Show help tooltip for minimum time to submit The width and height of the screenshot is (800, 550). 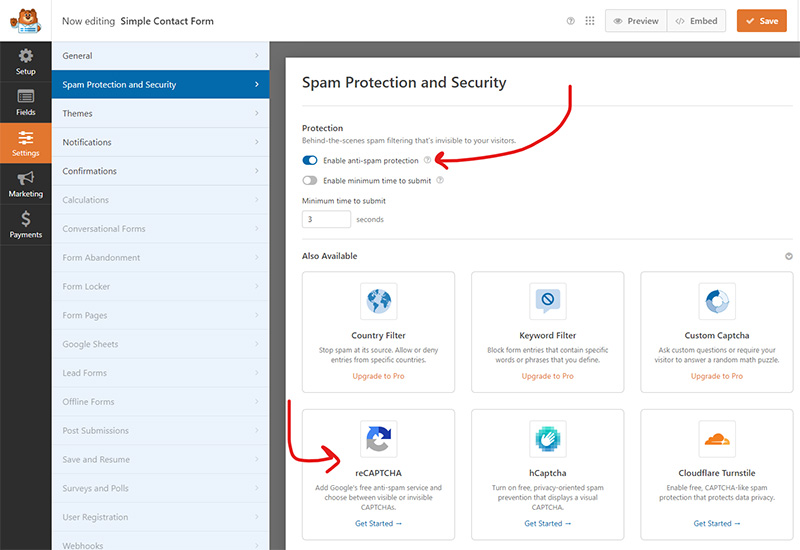[x=440, y=180]
